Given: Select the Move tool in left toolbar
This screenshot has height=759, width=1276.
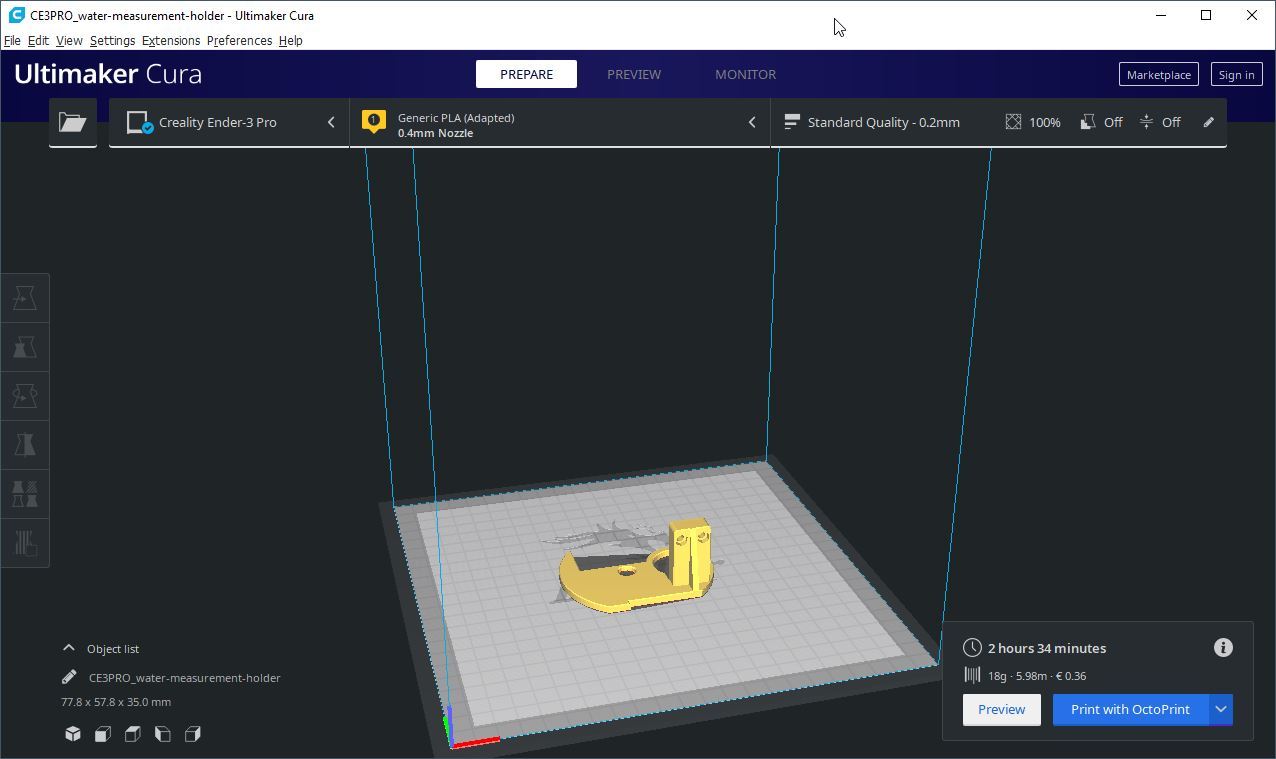Looking at the screenshot, I should coord(25,298).
